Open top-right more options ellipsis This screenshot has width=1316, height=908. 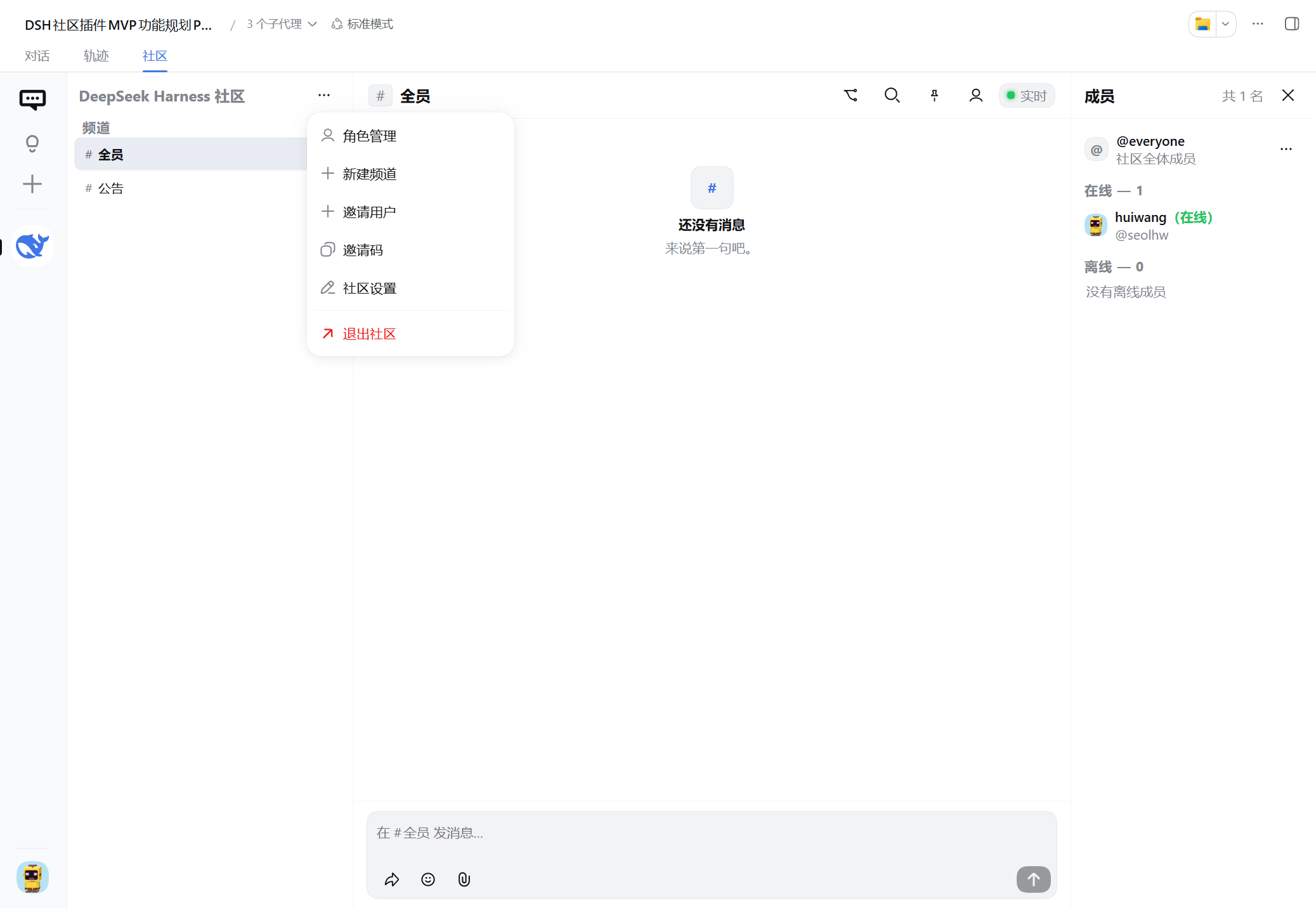[1258, 24]
